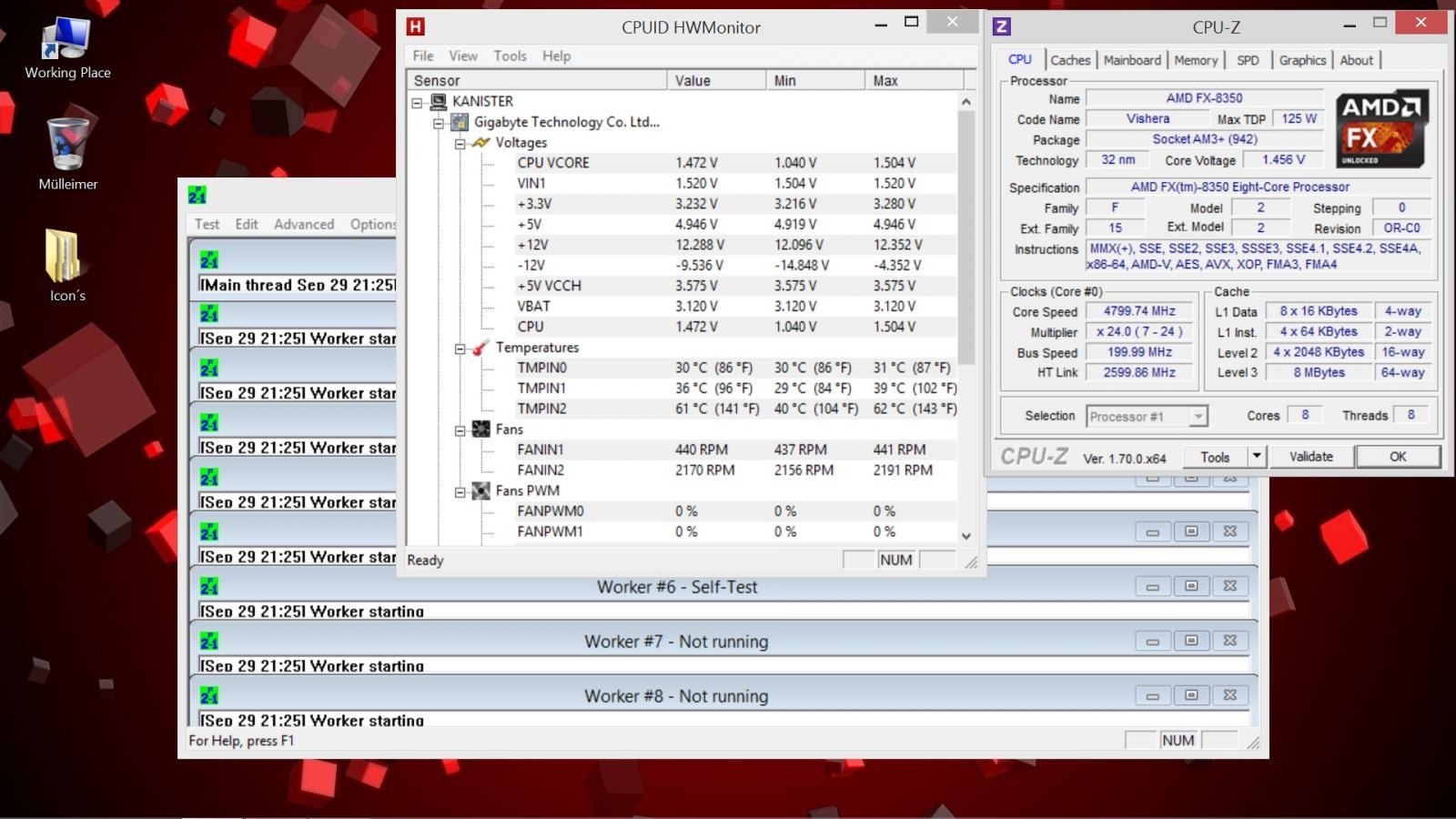Click the HWMonitor red H title icon

(x=416, y=26)
